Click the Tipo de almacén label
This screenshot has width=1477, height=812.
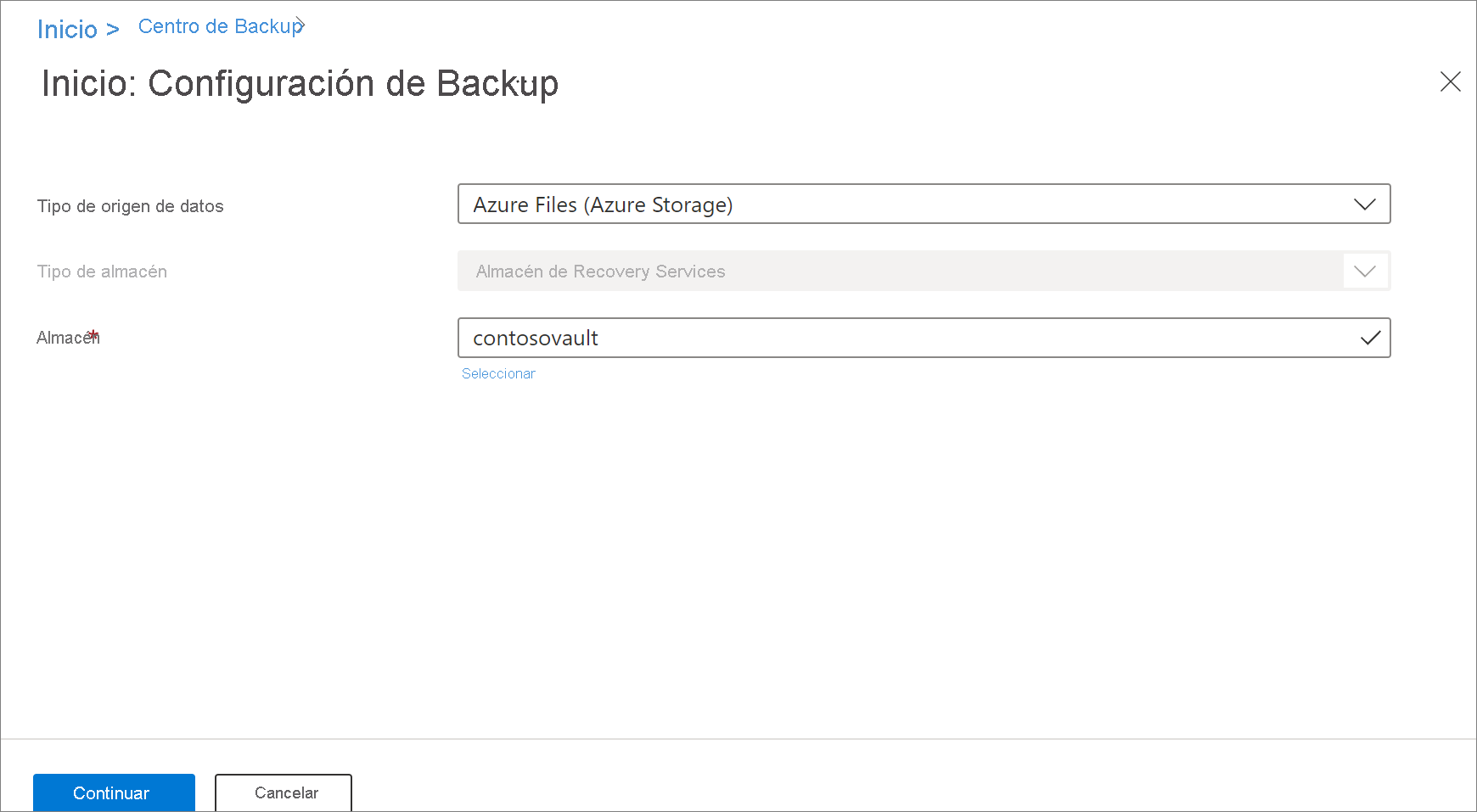102,272
